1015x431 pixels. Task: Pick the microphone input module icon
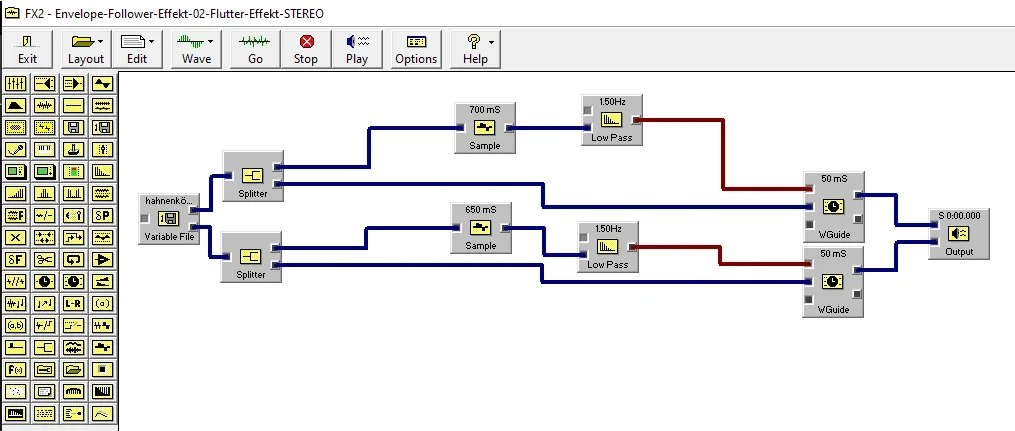click(x=16, y=149)
